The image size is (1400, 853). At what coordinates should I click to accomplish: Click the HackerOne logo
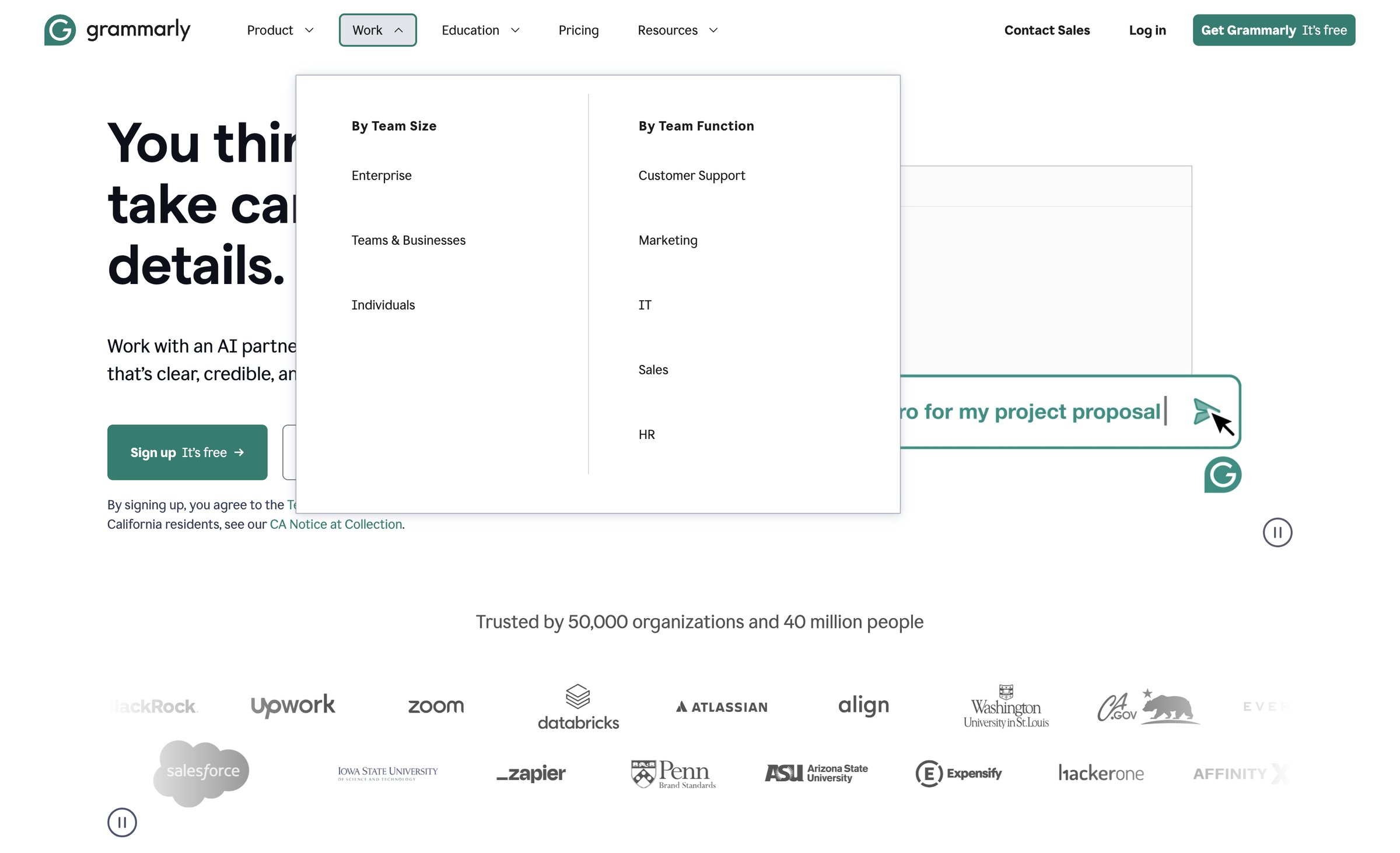(x=1101, y=773)
